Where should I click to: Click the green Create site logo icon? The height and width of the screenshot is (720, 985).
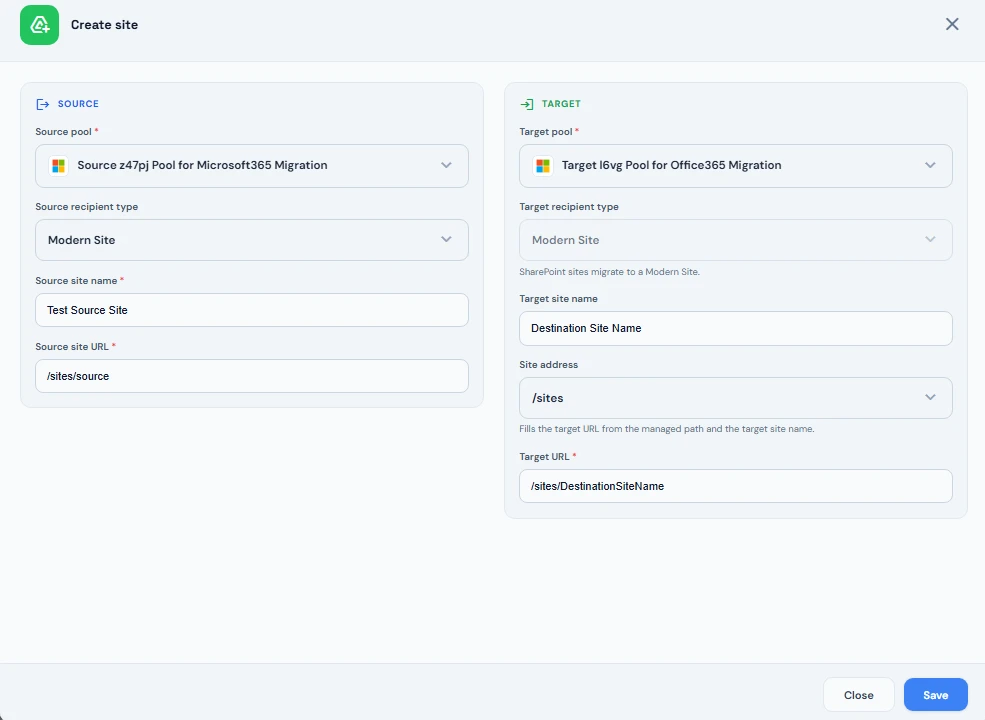(x=40, y=25)
